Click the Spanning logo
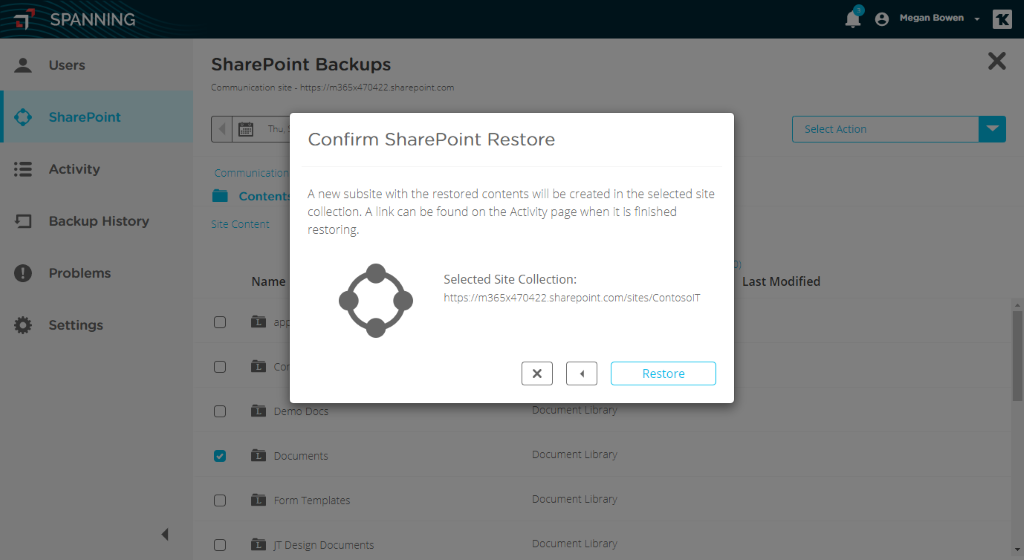Viewport: 1024px width, 560px height. tap(74, 19)
